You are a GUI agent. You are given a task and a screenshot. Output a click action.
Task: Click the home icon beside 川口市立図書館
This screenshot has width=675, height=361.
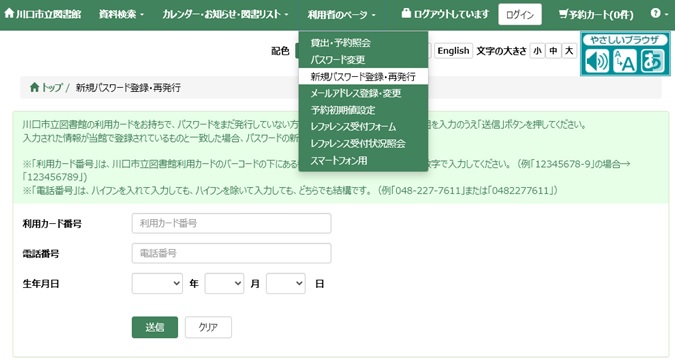click(9, 13)
